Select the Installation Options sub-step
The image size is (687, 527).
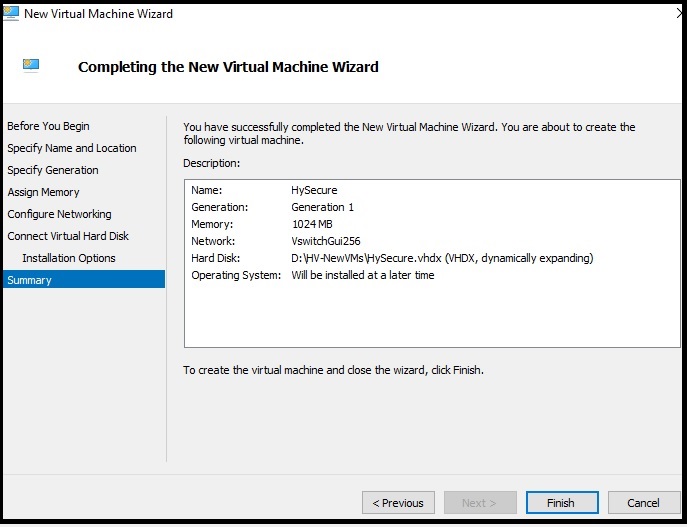pyautogui.click(x=69, y=258)
